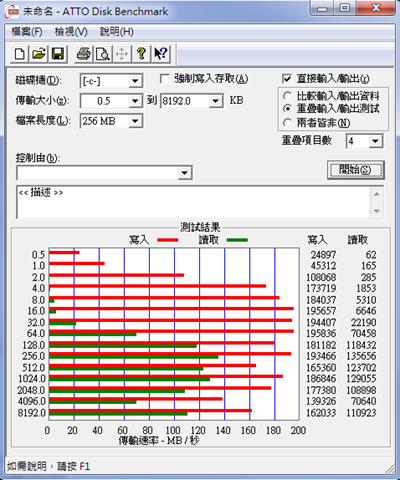Screen dimensions: 400x480
Task: Click the 測試結果 group title
Action: (200, 227)
